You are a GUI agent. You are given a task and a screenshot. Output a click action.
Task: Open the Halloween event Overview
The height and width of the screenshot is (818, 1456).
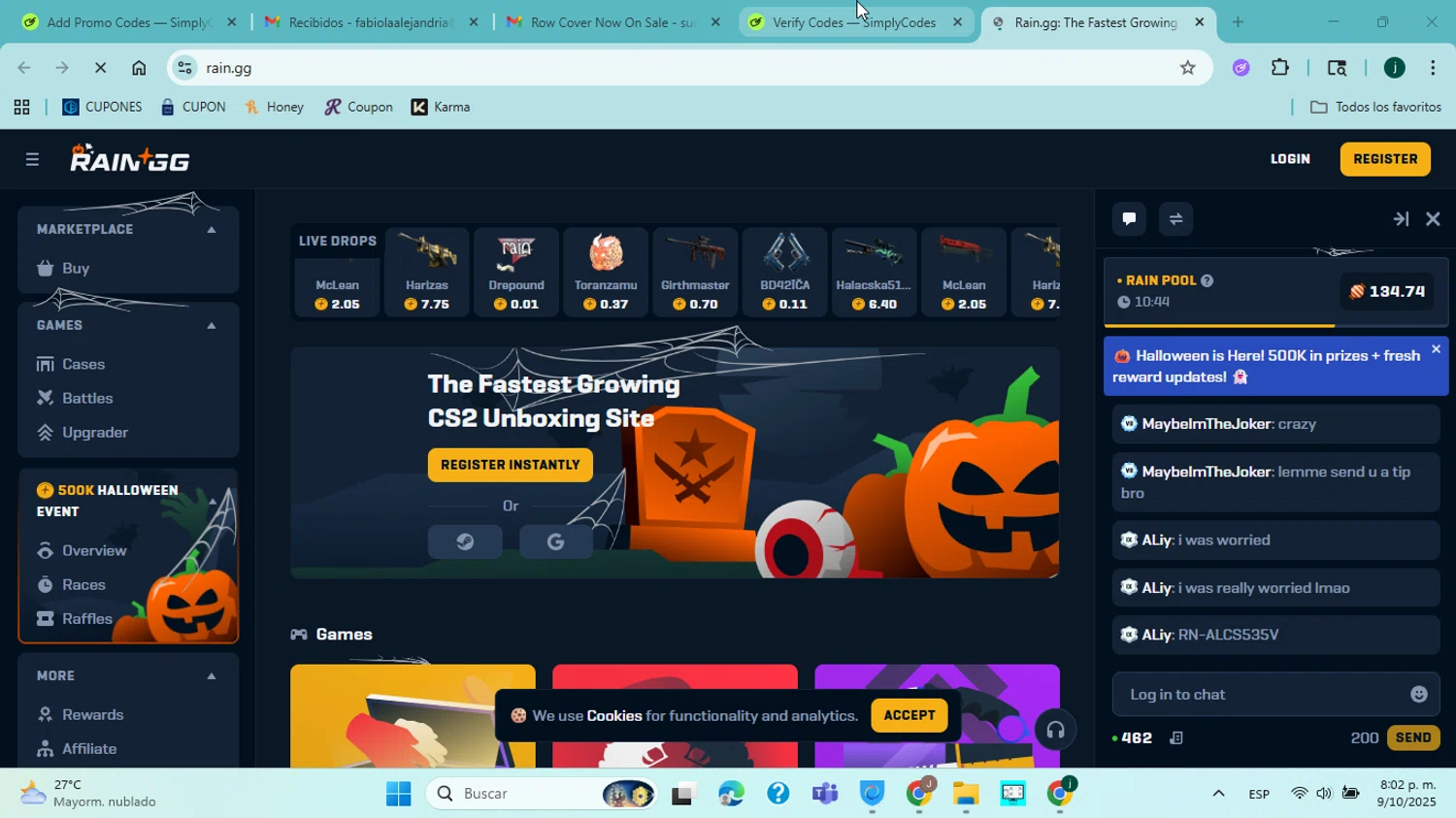82,551
